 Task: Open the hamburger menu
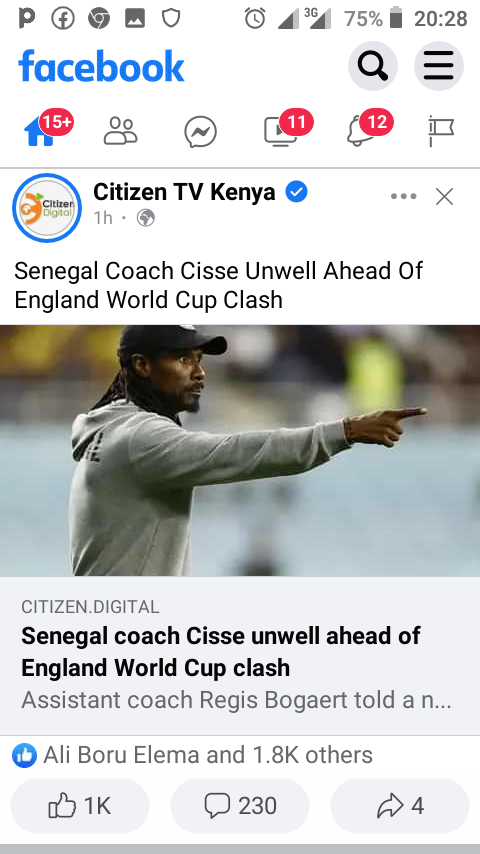[439, 66]
